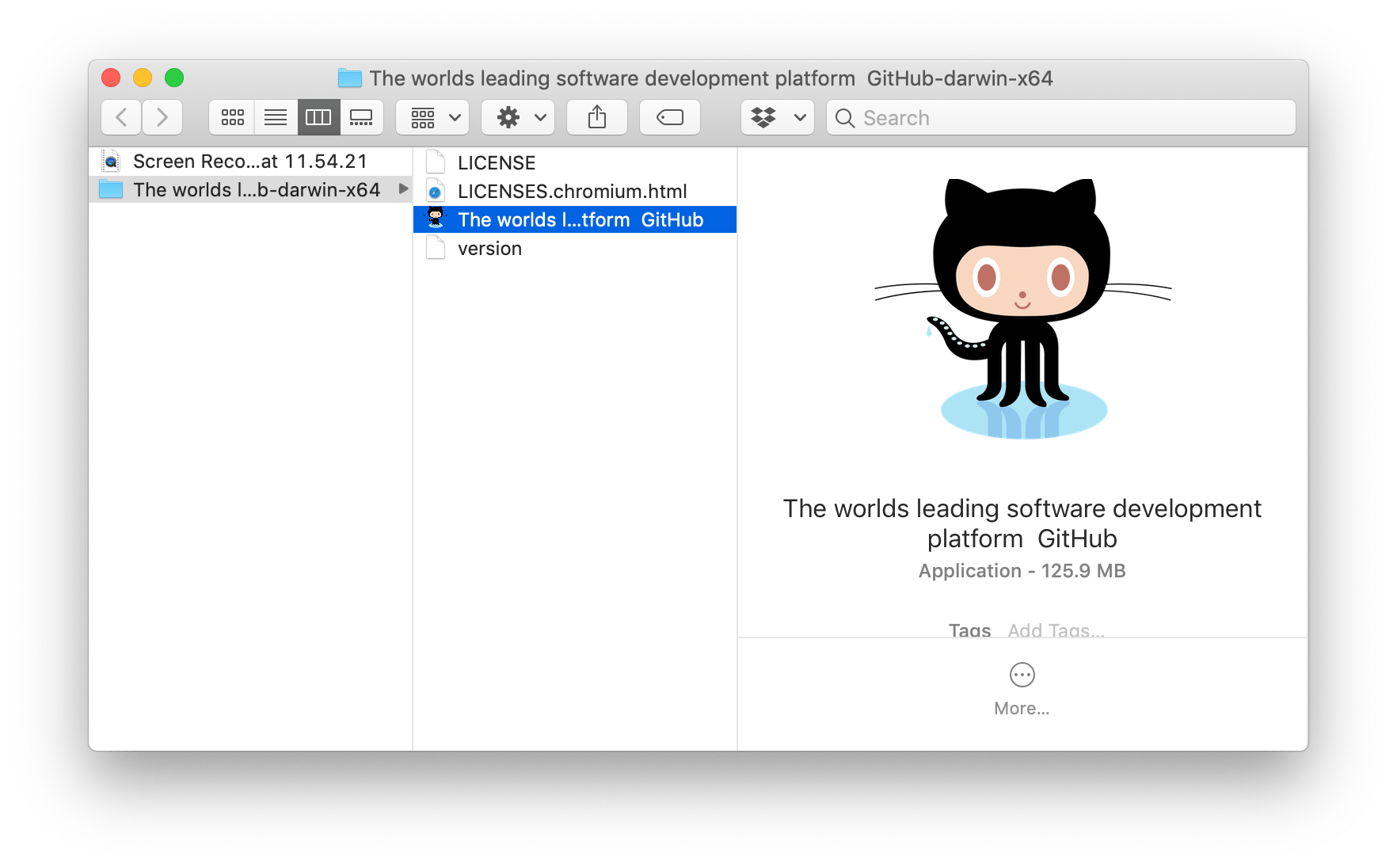Click the forward navigation arrow

(162, 116)
